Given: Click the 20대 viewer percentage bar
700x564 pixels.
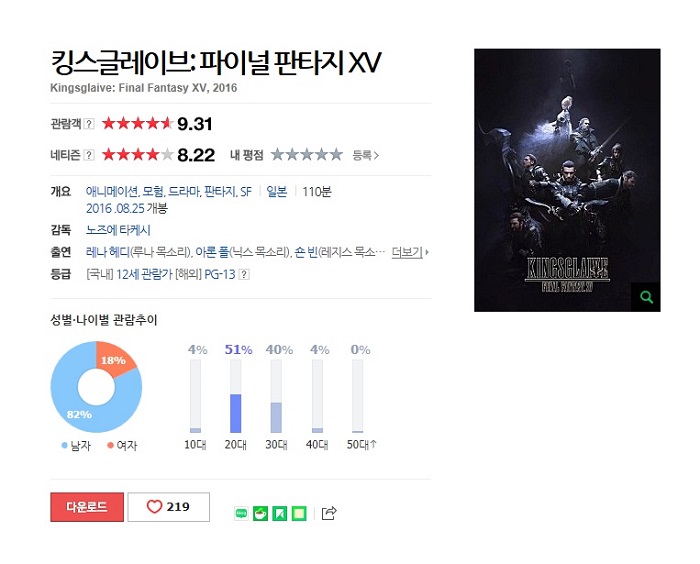Looking at the screenshot, I should pyautogui.click(x=236, y=396).
